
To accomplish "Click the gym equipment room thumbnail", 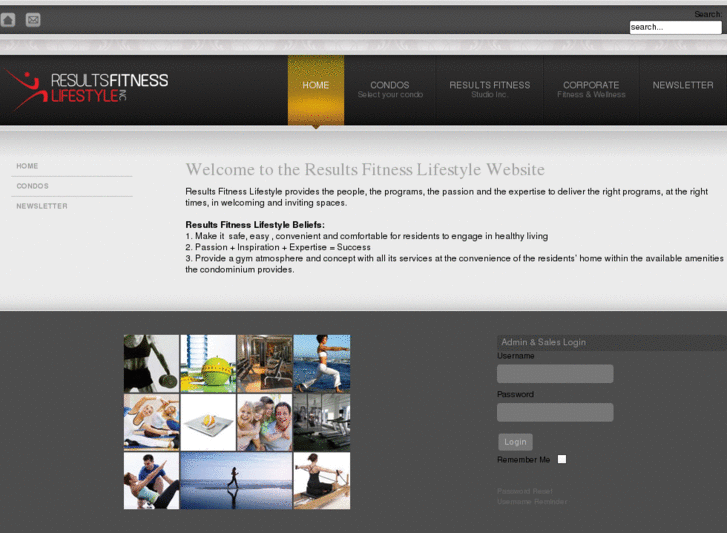I will click(265, 364).
